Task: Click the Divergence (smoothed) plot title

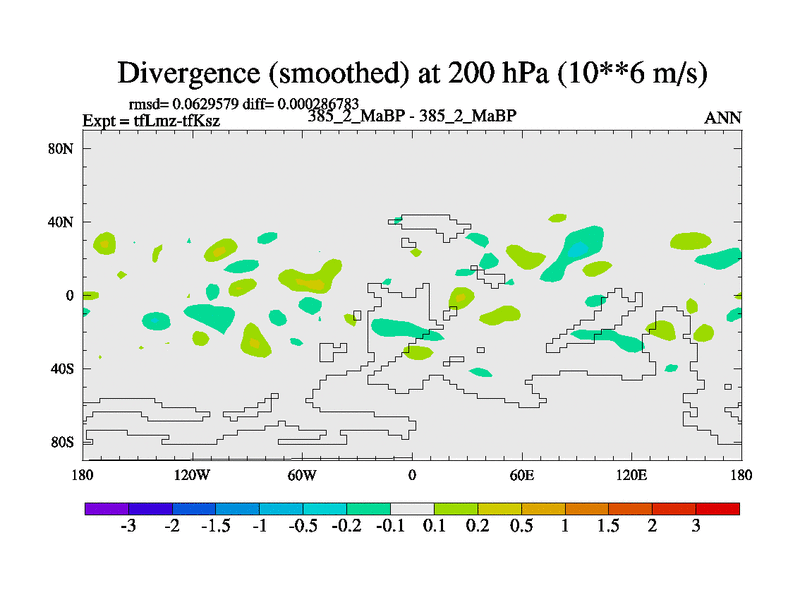Action: click(x=413, y=73)
